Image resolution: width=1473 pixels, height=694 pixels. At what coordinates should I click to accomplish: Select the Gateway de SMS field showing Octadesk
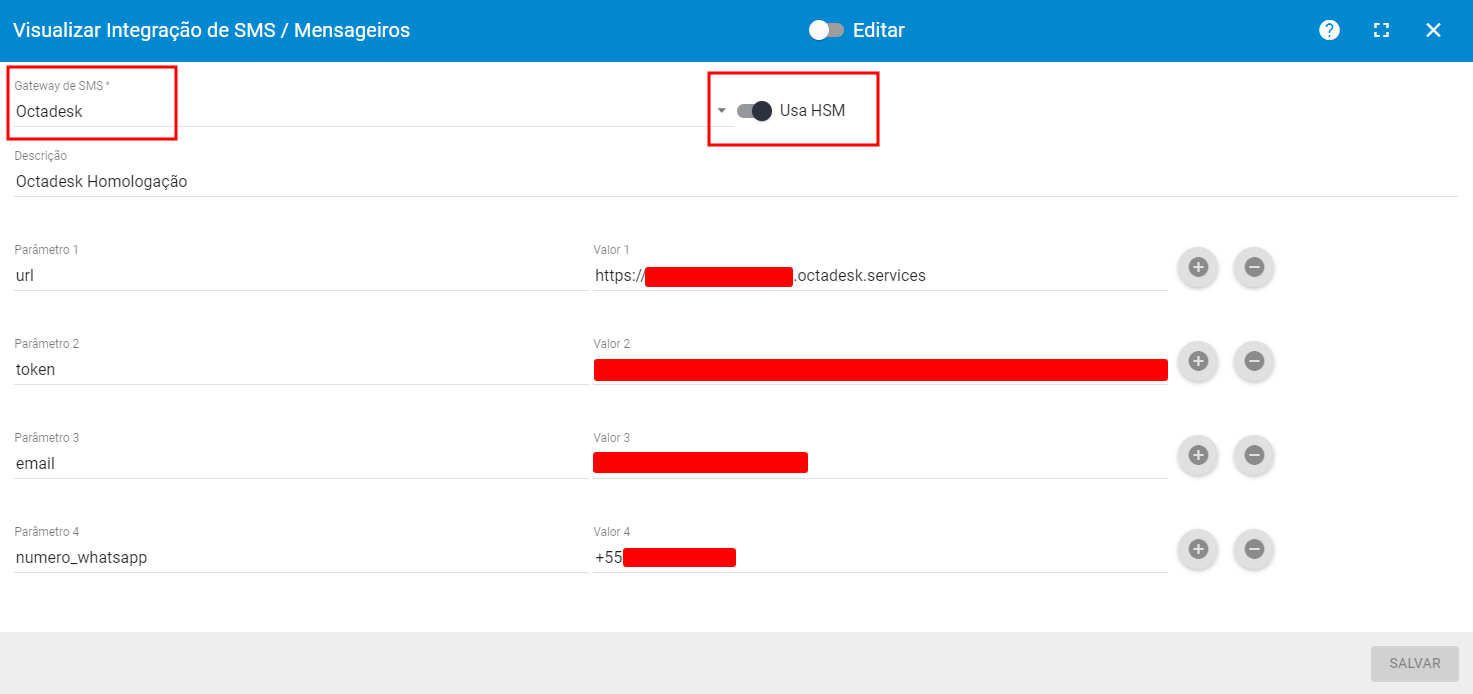[374, 111]
